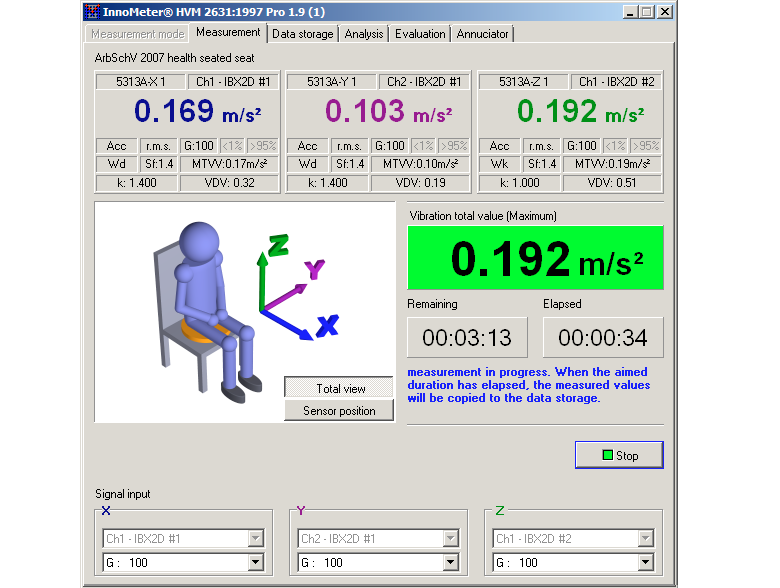Click the green square indicator on Stop
This screenshot has width=780, height=588.
[606, 456]
